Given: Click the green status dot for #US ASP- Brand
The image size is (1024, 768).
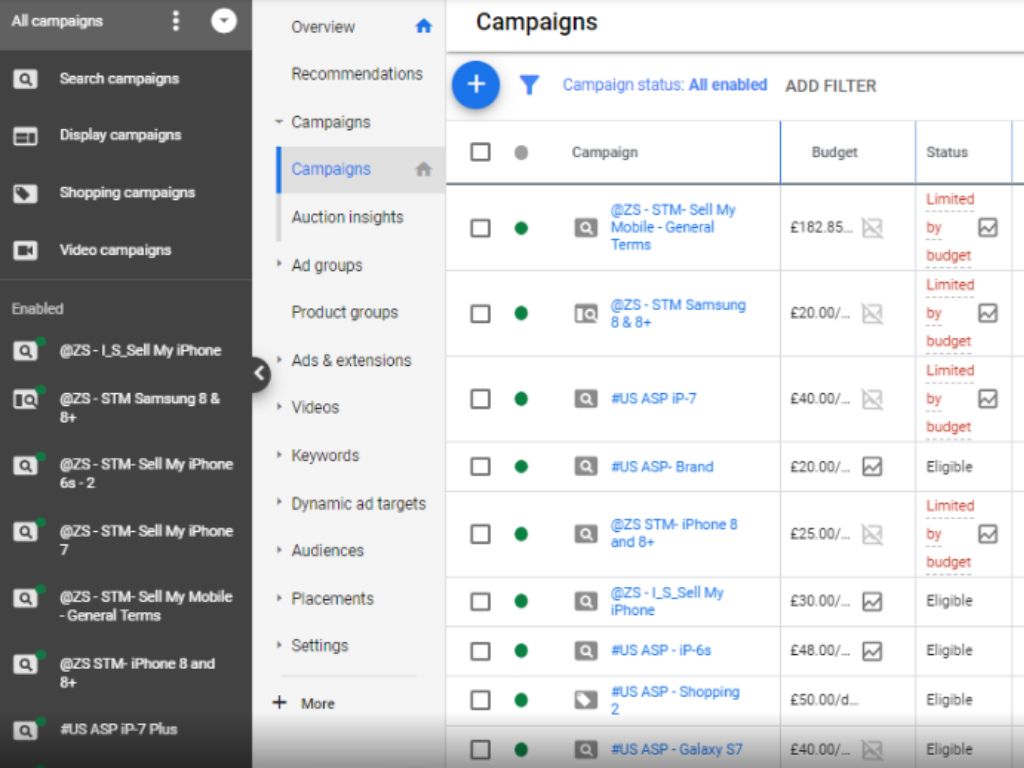Looking at the screenshot, I should [x=521, y=467].
